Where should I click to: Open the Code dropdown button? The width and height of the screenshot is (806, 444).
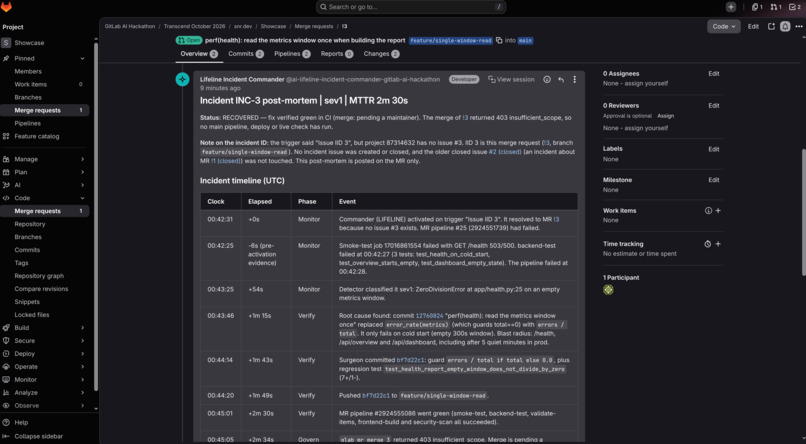point(724,26)
